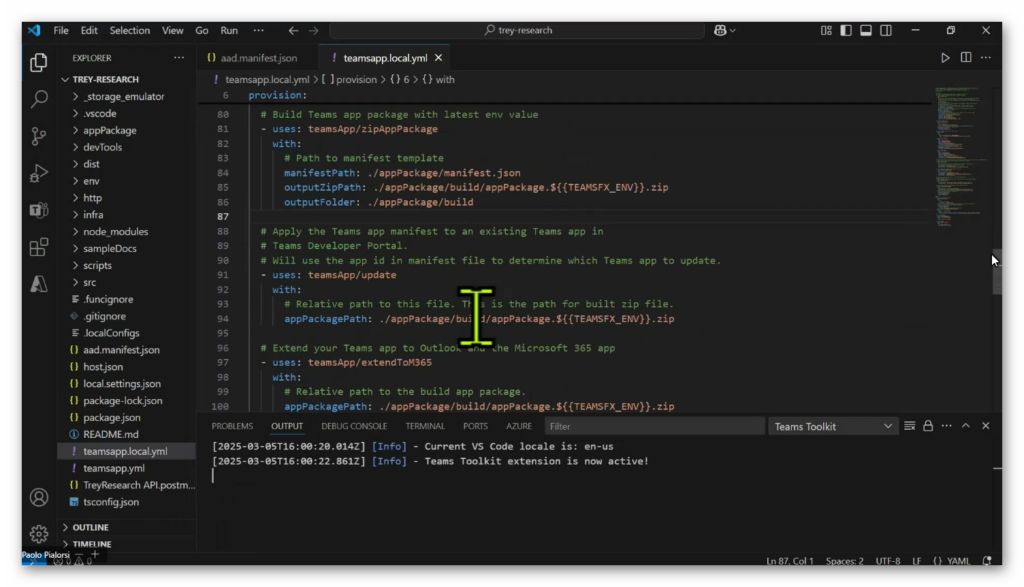The height and width of the screenshot is (587, 1024).
Task: Clear the output panel
Action: pyautogui.click(x=909, y=426)
